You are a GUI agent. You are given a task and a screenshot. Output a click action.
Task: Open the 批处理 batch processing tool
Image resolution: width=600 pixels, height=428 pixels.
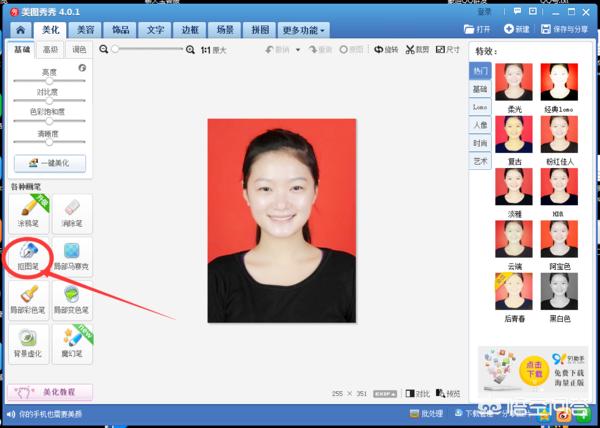[x=426, y=413]
